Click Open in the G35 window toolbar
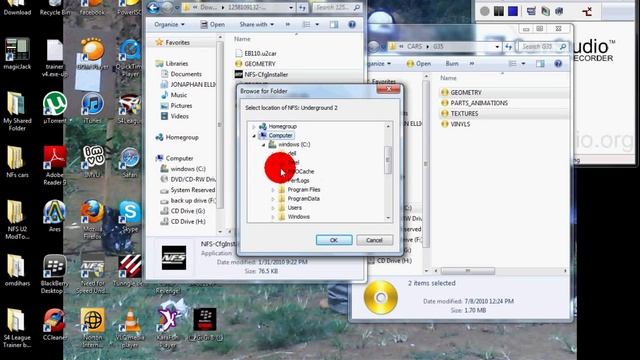This screenshot has width=640, height=360. [x=419, y=64]
